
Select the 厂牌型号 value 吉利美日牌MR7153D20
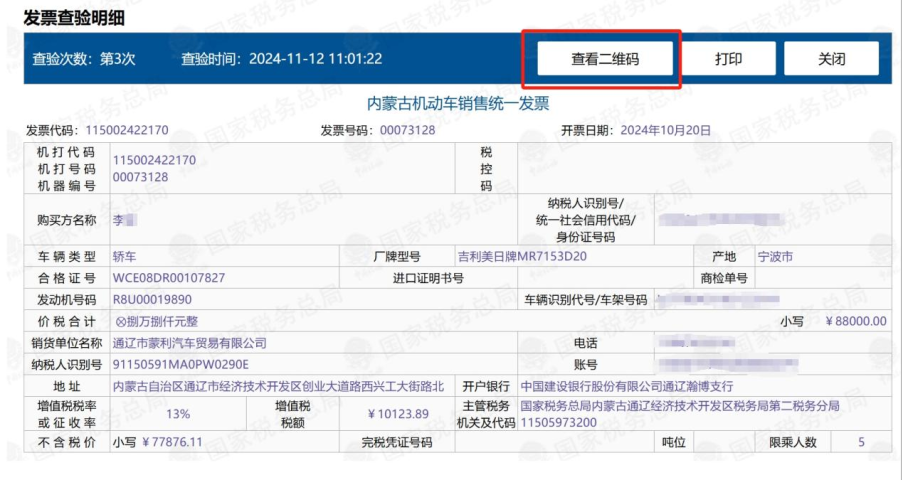coord(522,257)
